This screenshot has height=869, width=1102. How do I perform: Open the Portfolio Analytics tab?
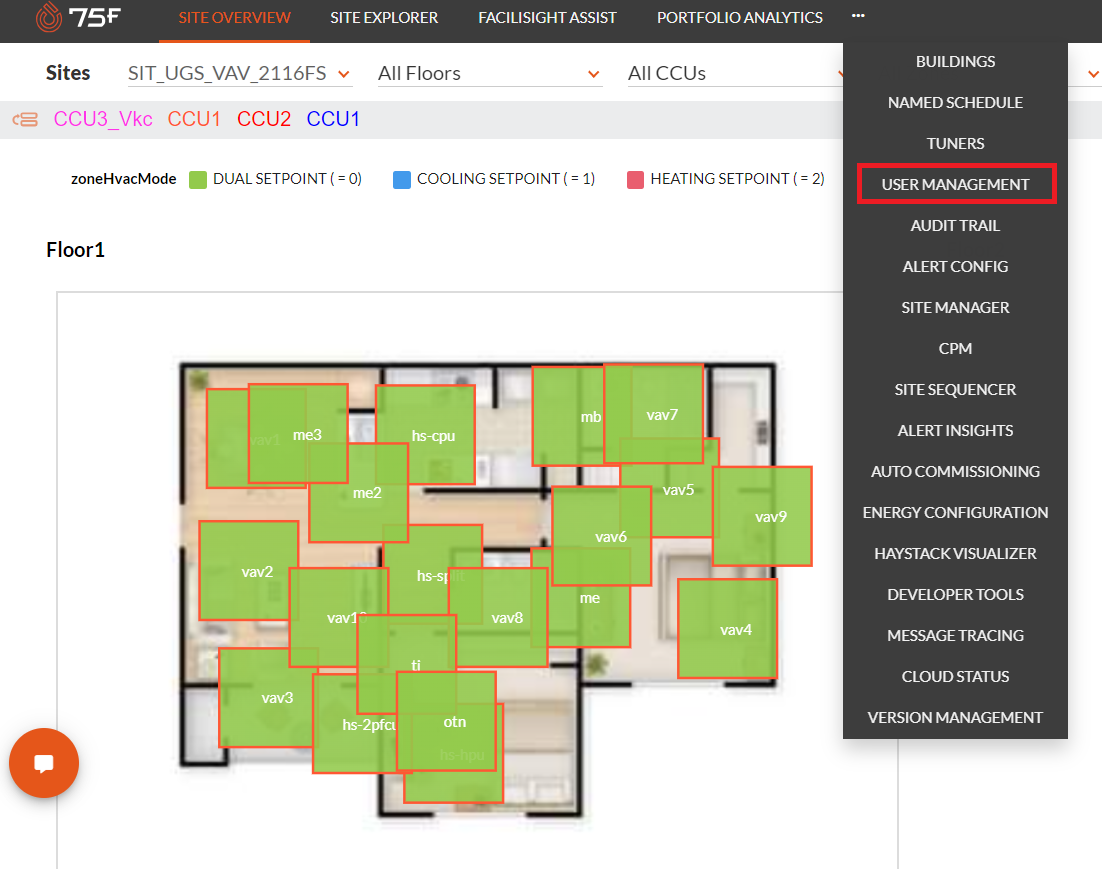coord(740,17)
